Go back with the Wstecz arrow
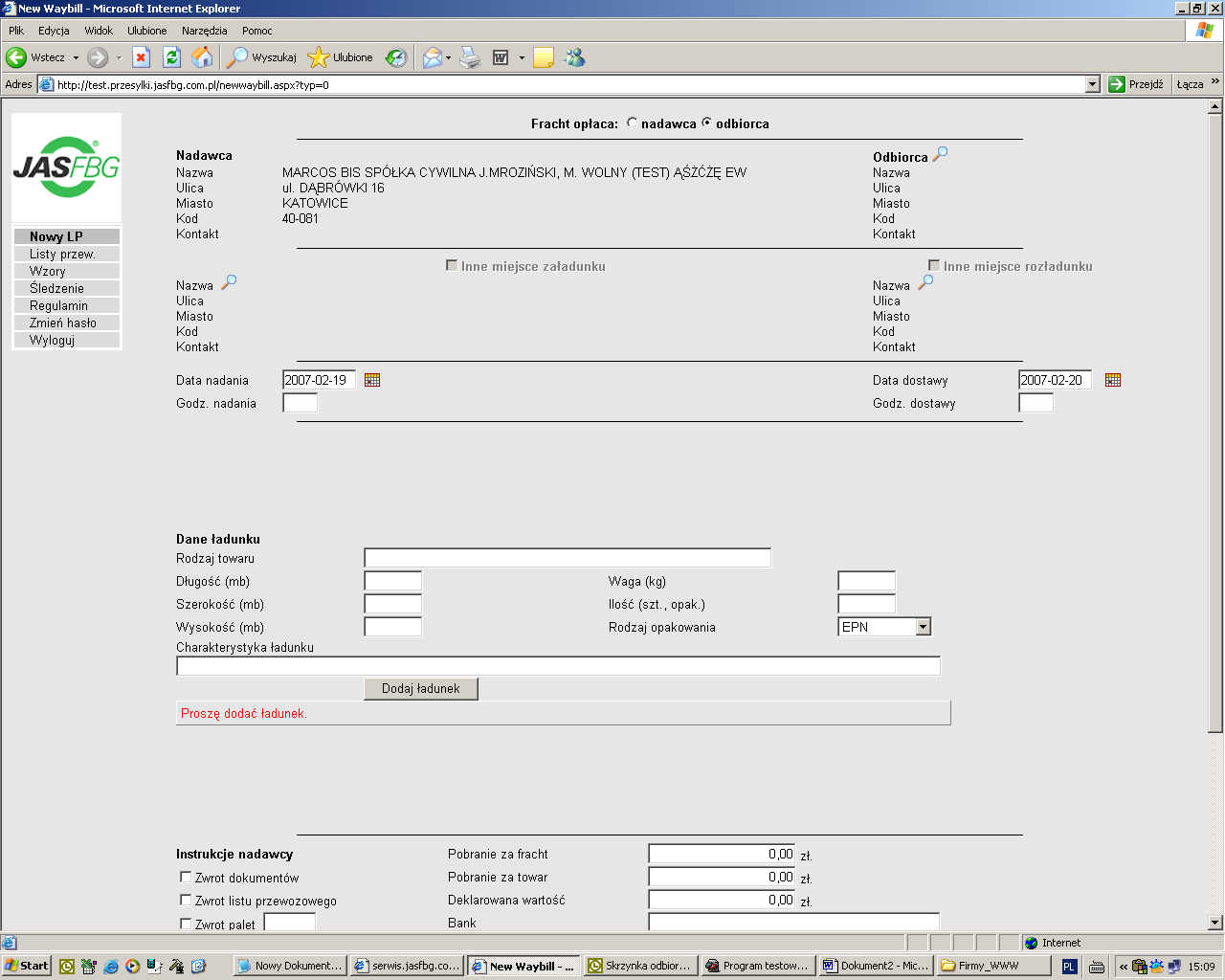This screenshot has width=1225, height=980. 34,57
